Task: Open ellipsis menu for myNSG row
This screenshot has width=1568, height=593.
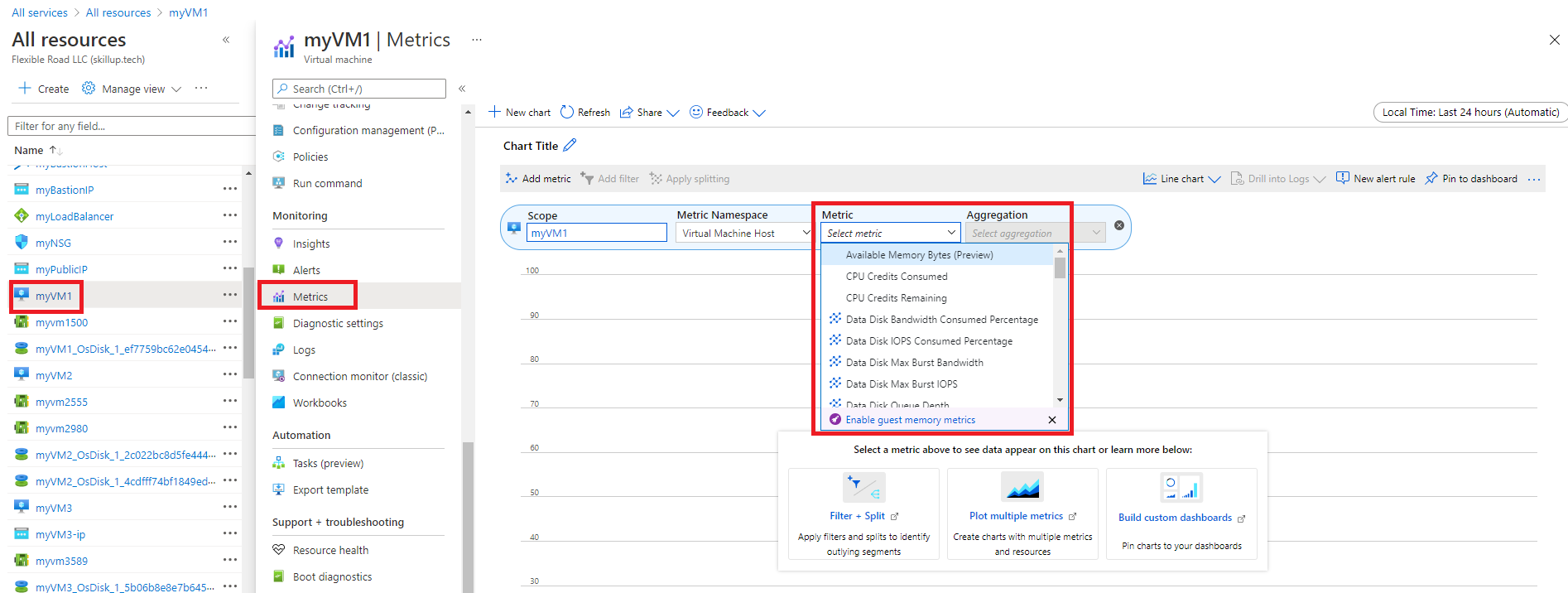Action: (x=230, y=242)
